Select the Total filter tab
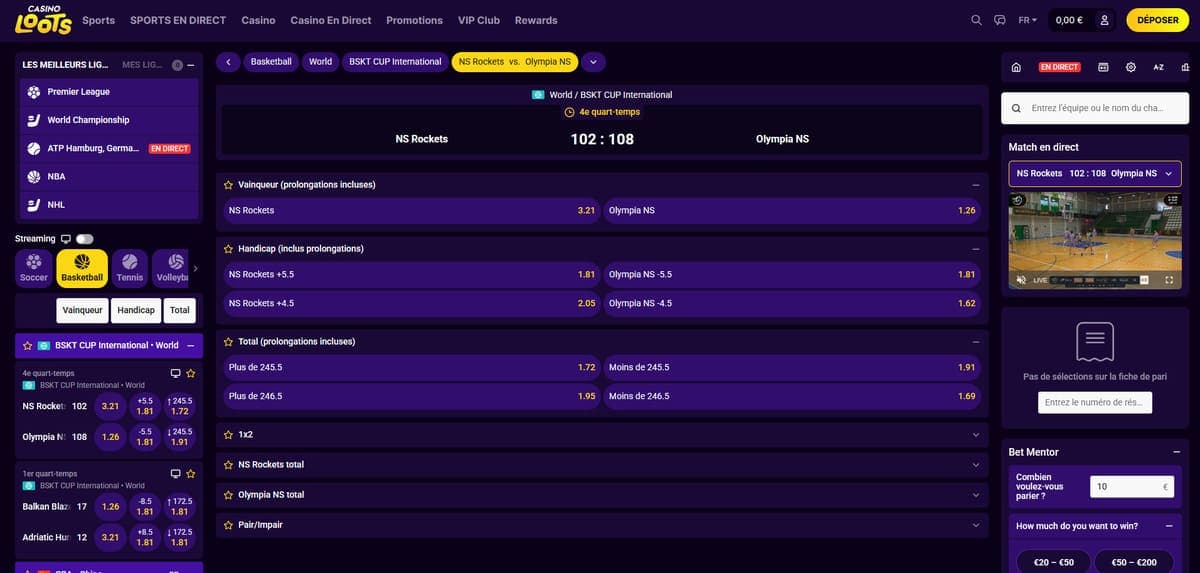Image resolution: width=1200 pixels, height=573 pixels. click(x=180, y=310)
